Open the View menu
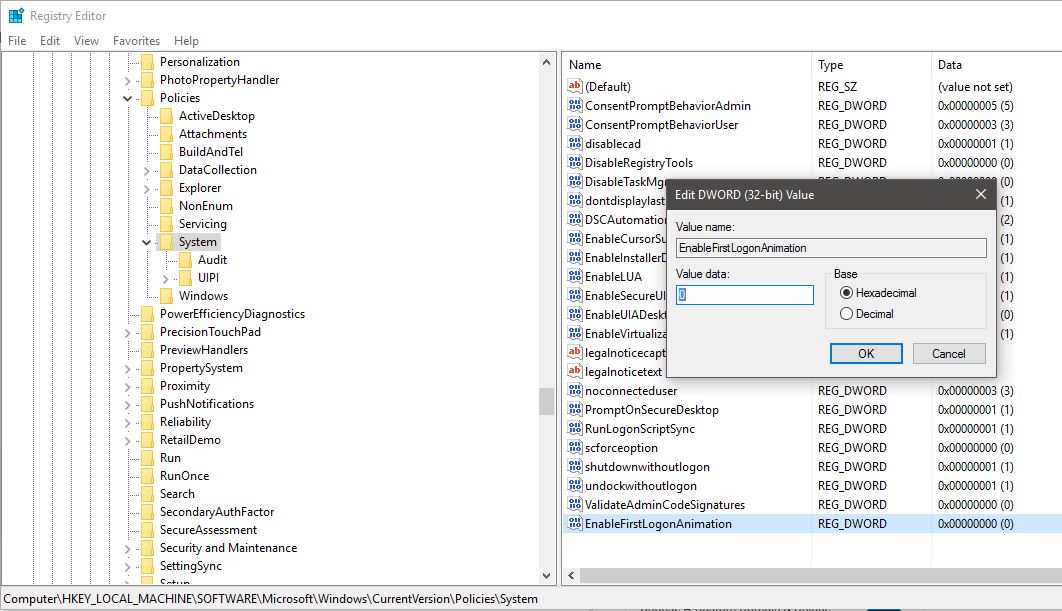The height and width of the screenshot is (611, 1062). tap(86, 41)
